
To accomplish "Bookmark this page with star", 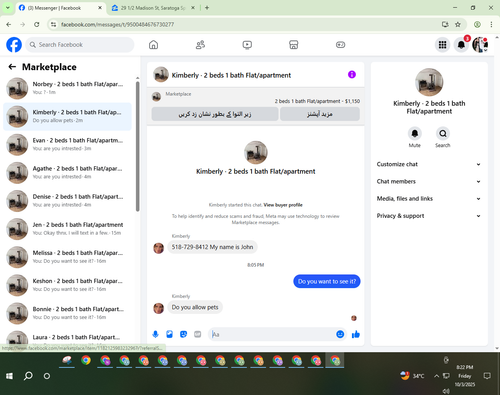I will [458, 24].
